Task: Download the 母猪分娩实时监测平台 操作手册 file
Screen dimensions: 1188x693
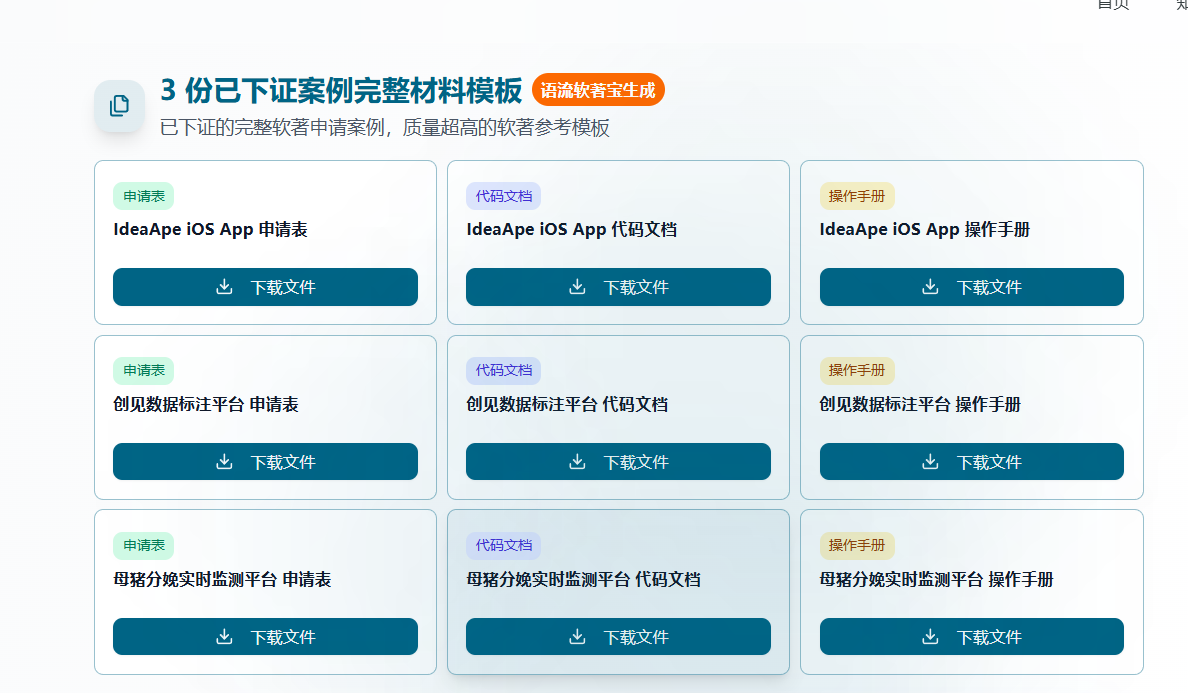Action: 971,636
